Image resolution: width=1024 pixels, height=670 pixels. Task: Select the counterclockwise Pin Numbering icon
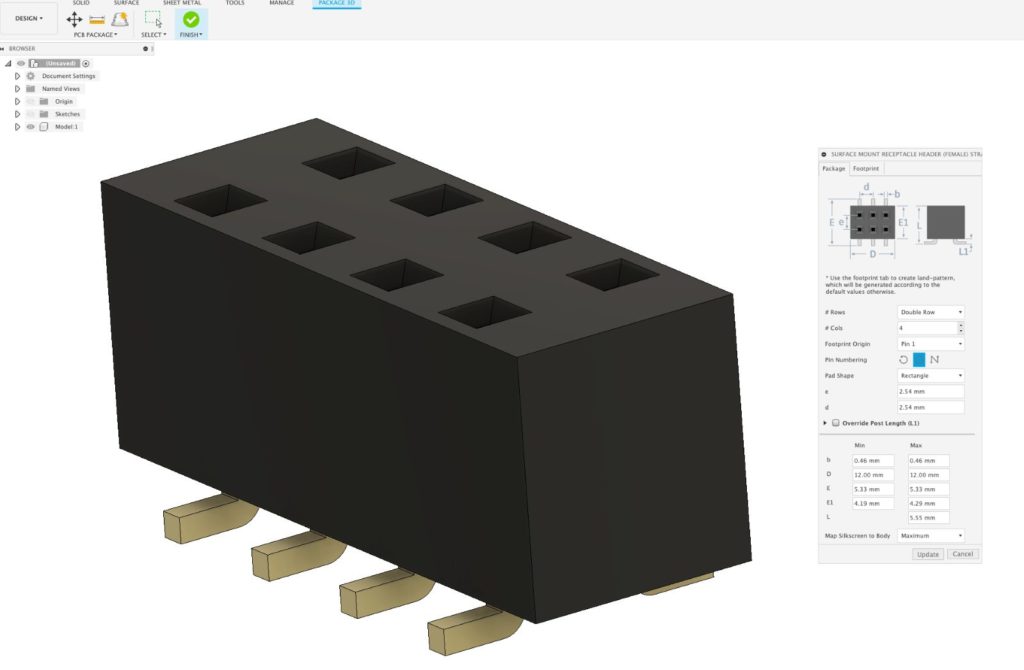coord(903,359)
